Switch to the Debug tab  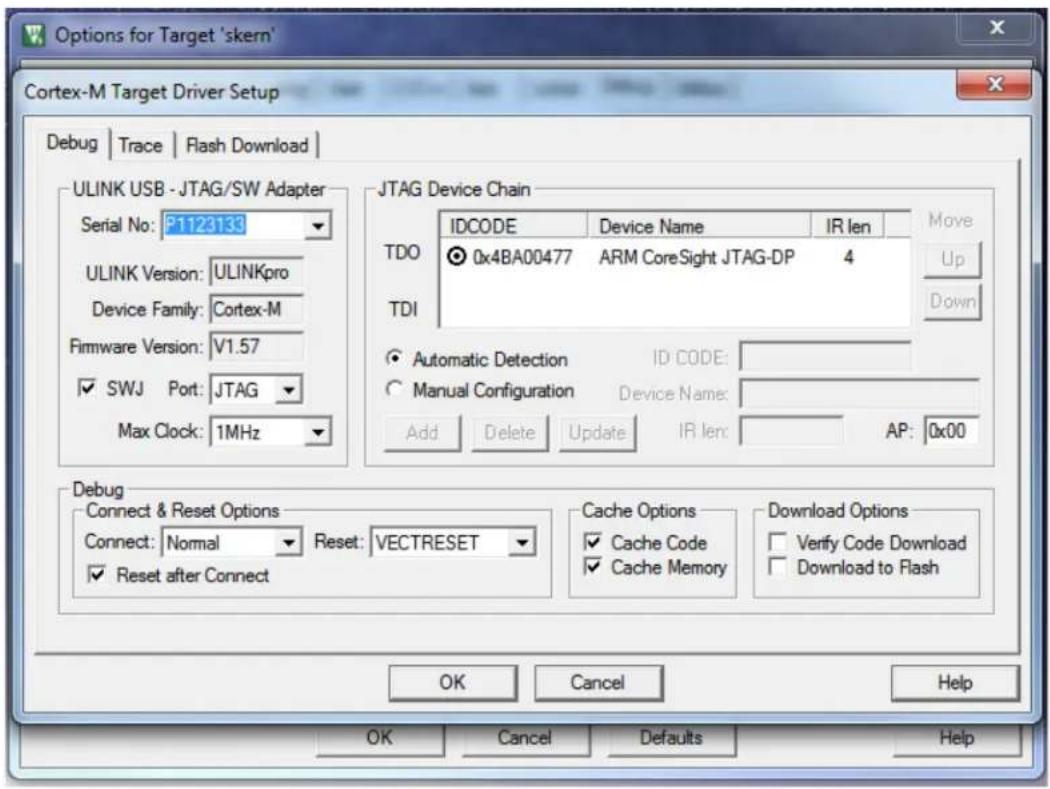point(72,143)
